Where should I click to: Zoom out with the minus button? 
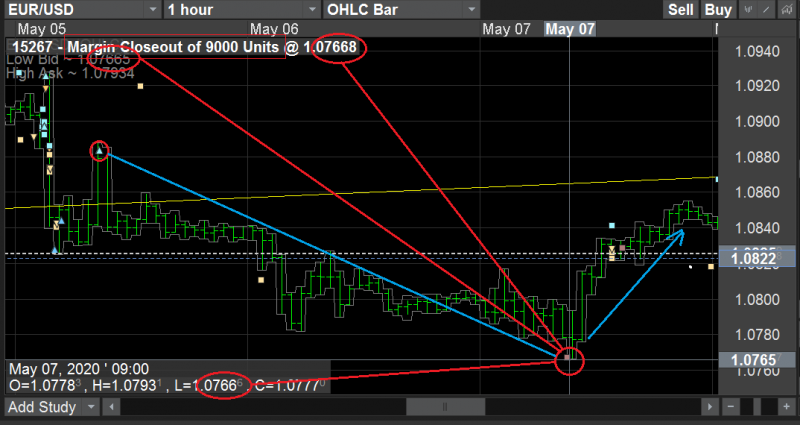pos(731,407)
